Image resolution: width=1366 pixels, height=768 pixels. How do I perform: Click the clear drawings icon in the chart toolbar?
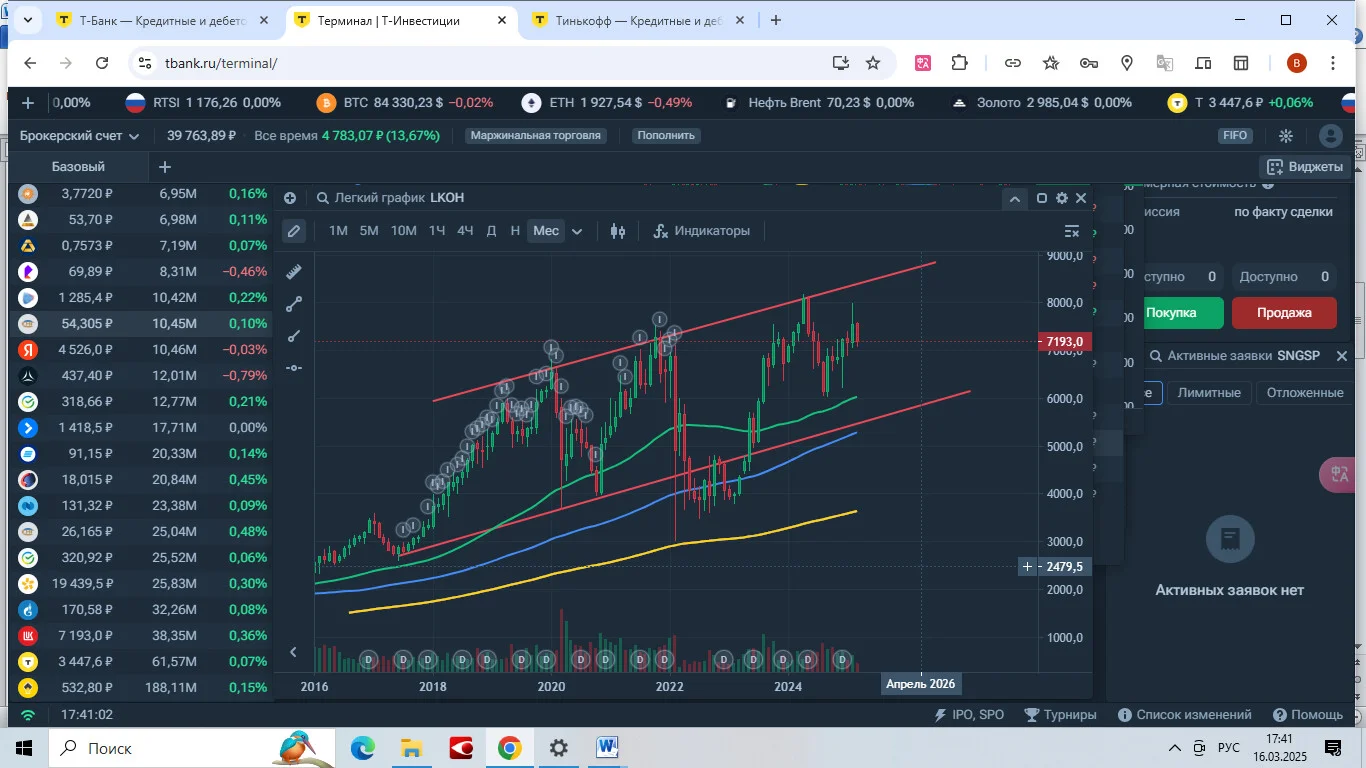pos(1071,231)
